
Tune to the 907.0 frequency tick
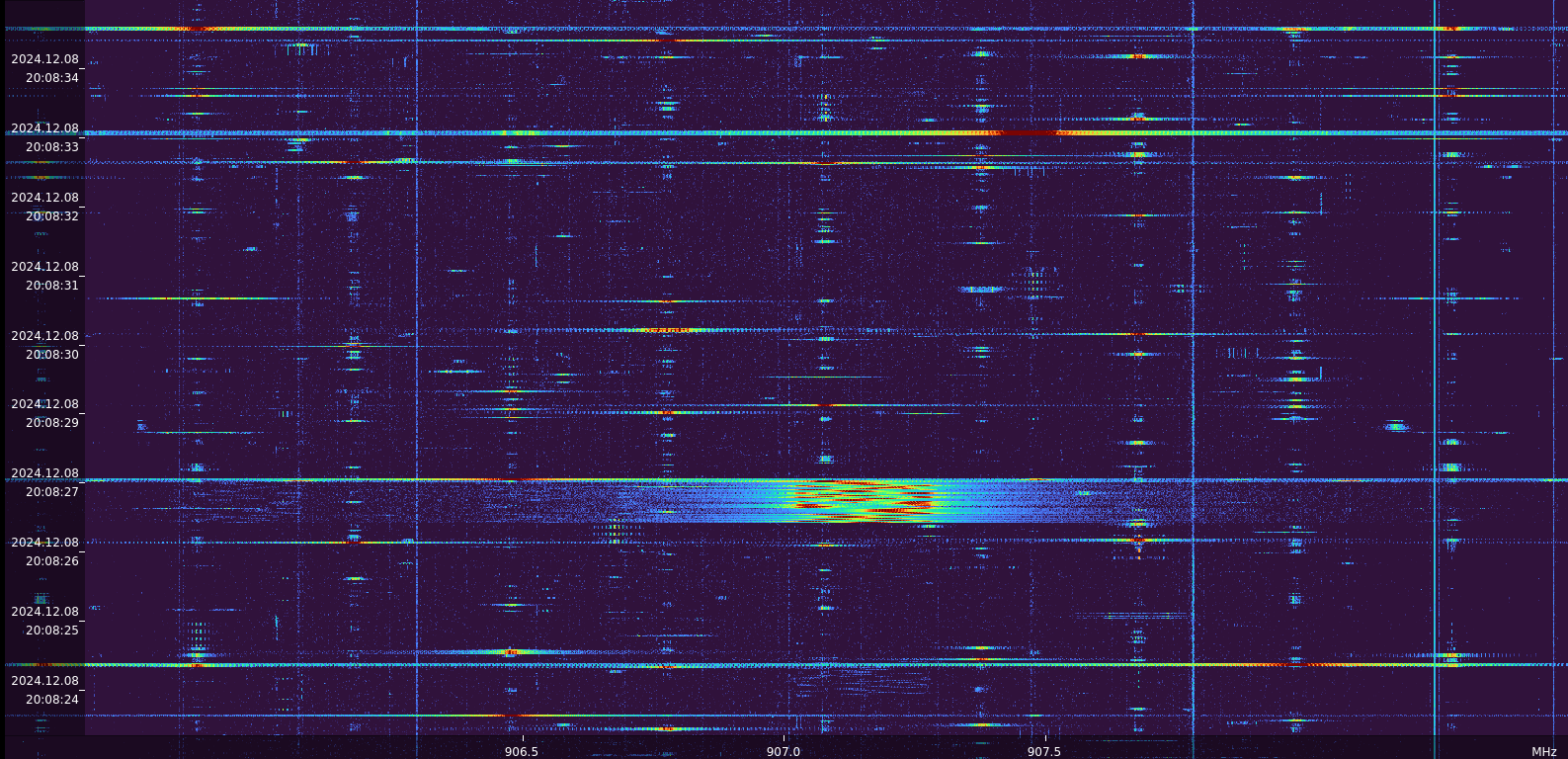point(784,751)
